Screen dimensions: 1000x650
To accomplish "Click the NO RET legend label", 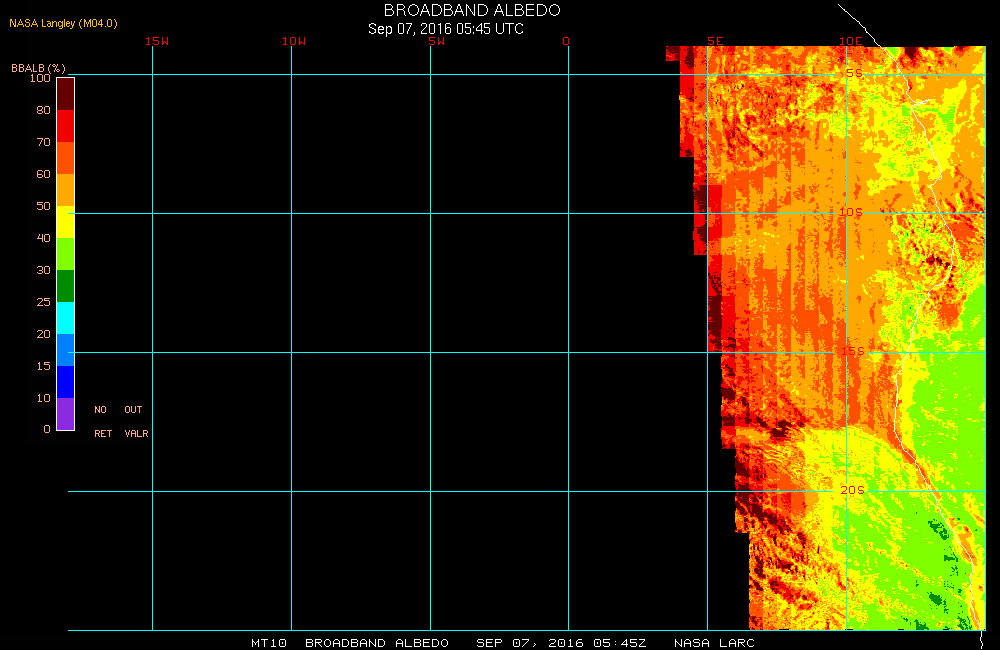I will click(x=102, y=422).
